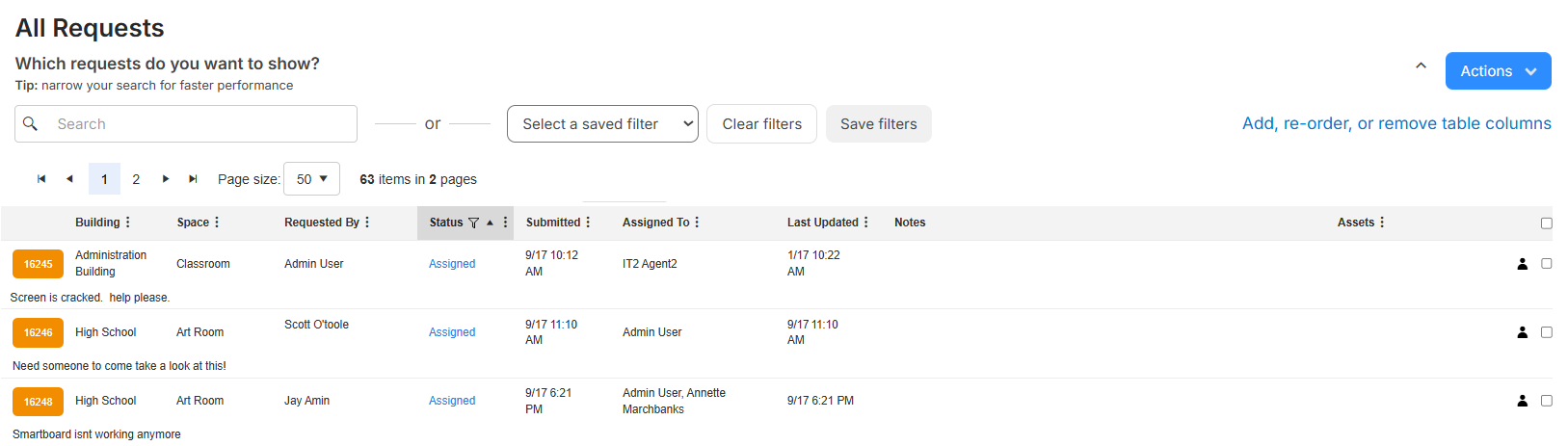Click the Clear filters button
This screenshot has height=446, width=1568.
[x=761, y=124]
